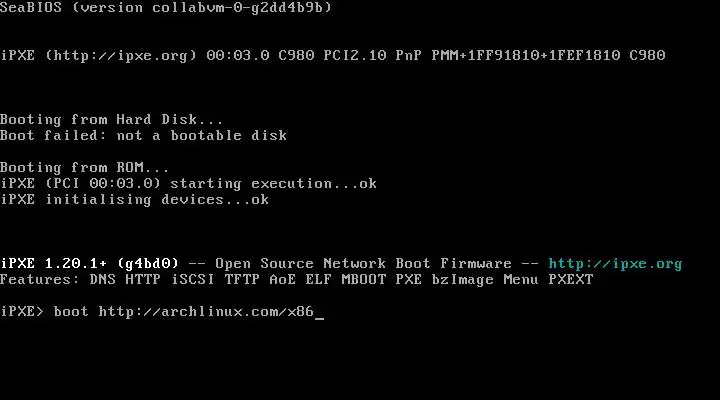Click the 'Features:' label
The height and width of the screenshot is (400, 720).
[39, 280]
